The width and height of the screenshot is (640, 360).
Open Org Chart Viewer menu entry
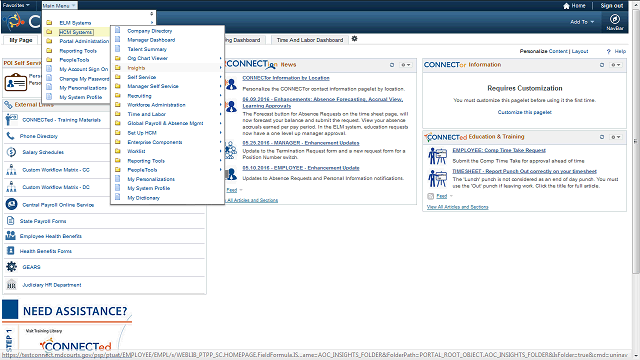pyautogui.click(x=147, y=58)
